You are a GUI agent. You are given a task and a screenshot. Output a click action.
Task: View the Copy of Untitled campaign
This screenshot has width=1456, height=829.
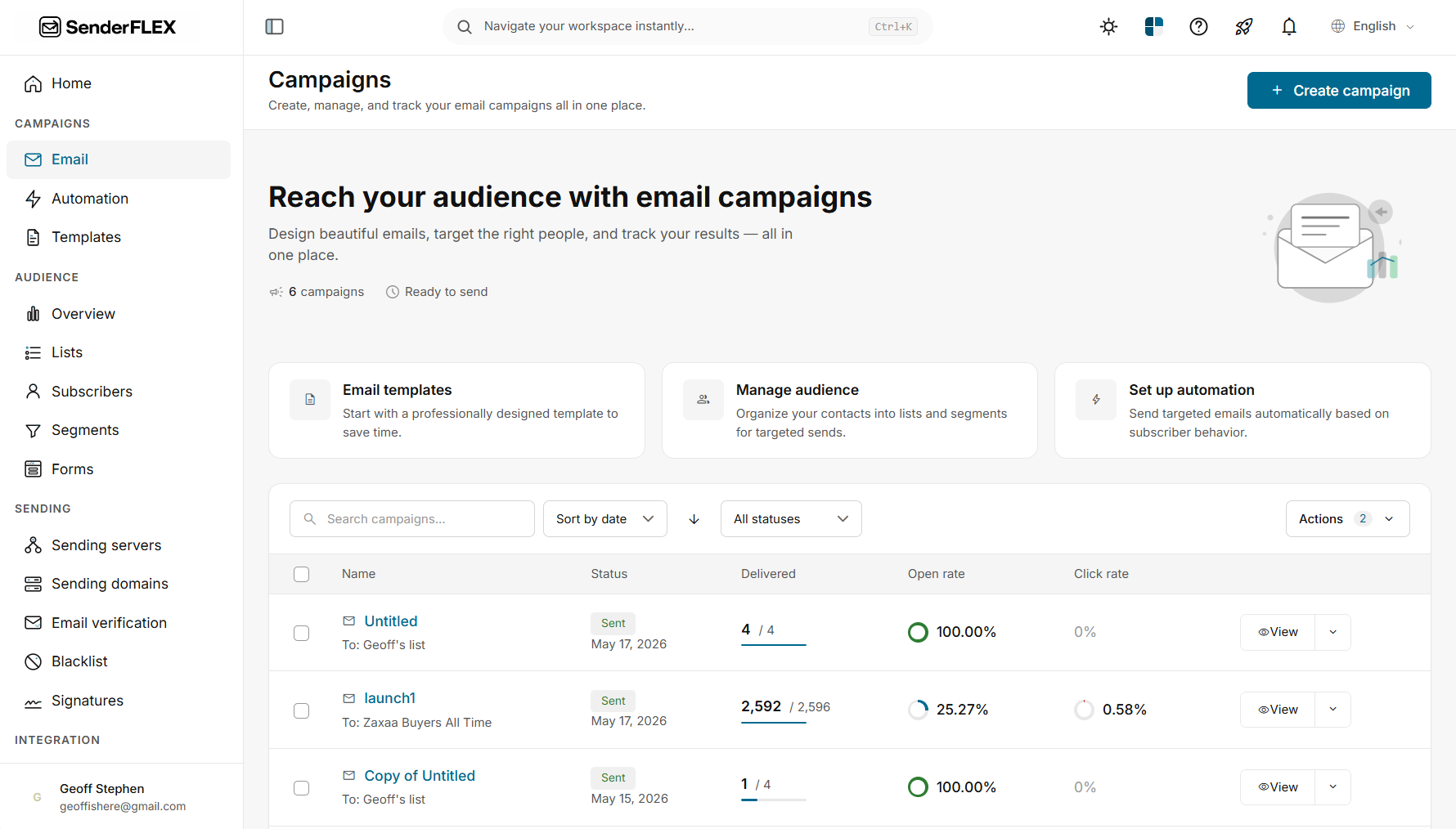click(x=1278, y=786)
